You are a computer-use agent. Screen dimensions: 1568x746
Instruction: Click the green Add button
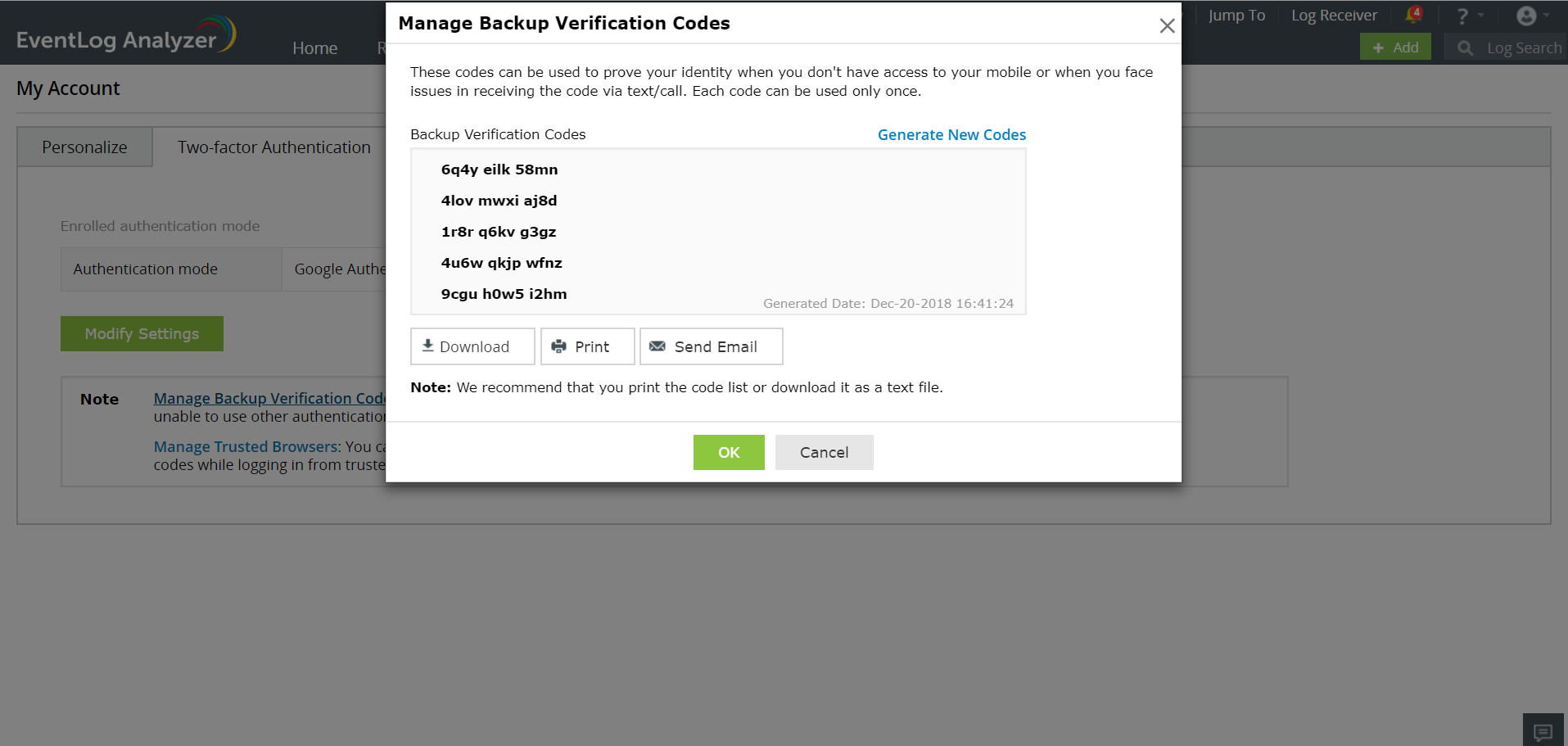1395,47
